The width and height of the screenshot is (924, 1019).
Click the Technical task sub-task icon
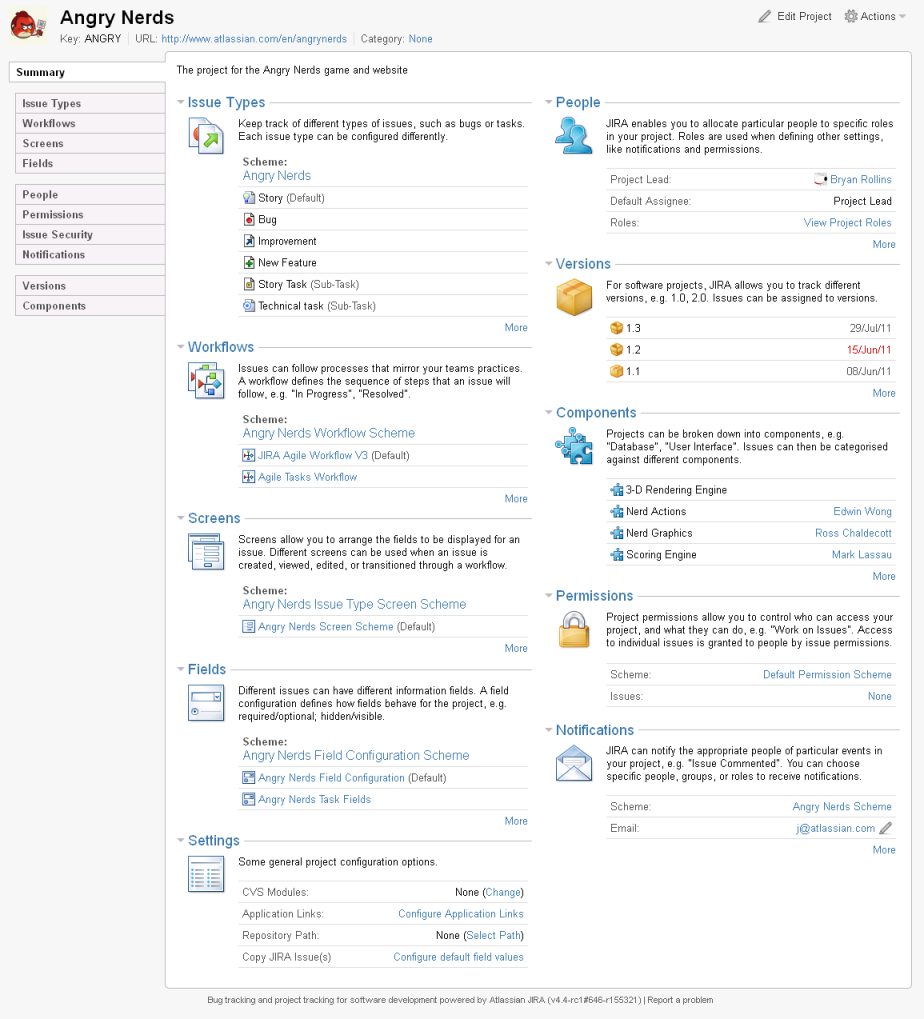[249, 305]
